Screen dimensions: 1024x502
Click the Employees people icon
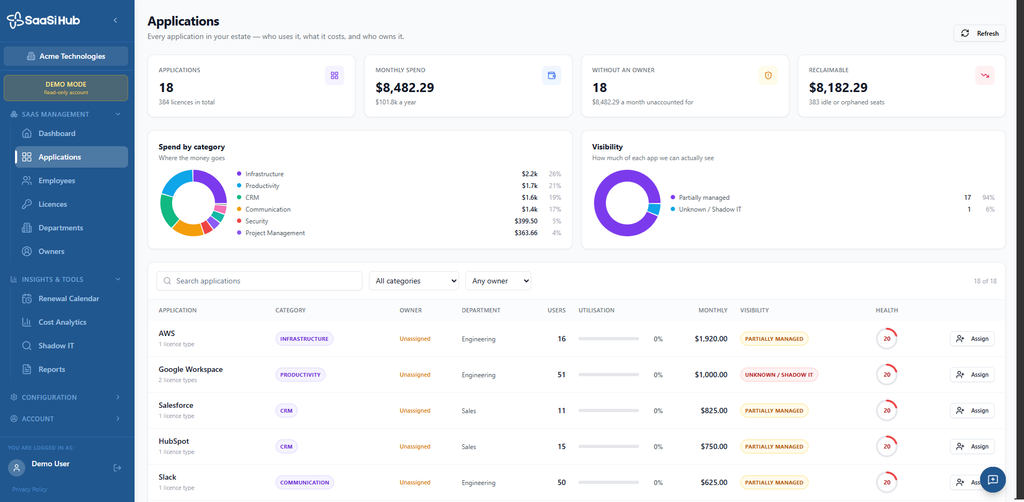(27, 180)
